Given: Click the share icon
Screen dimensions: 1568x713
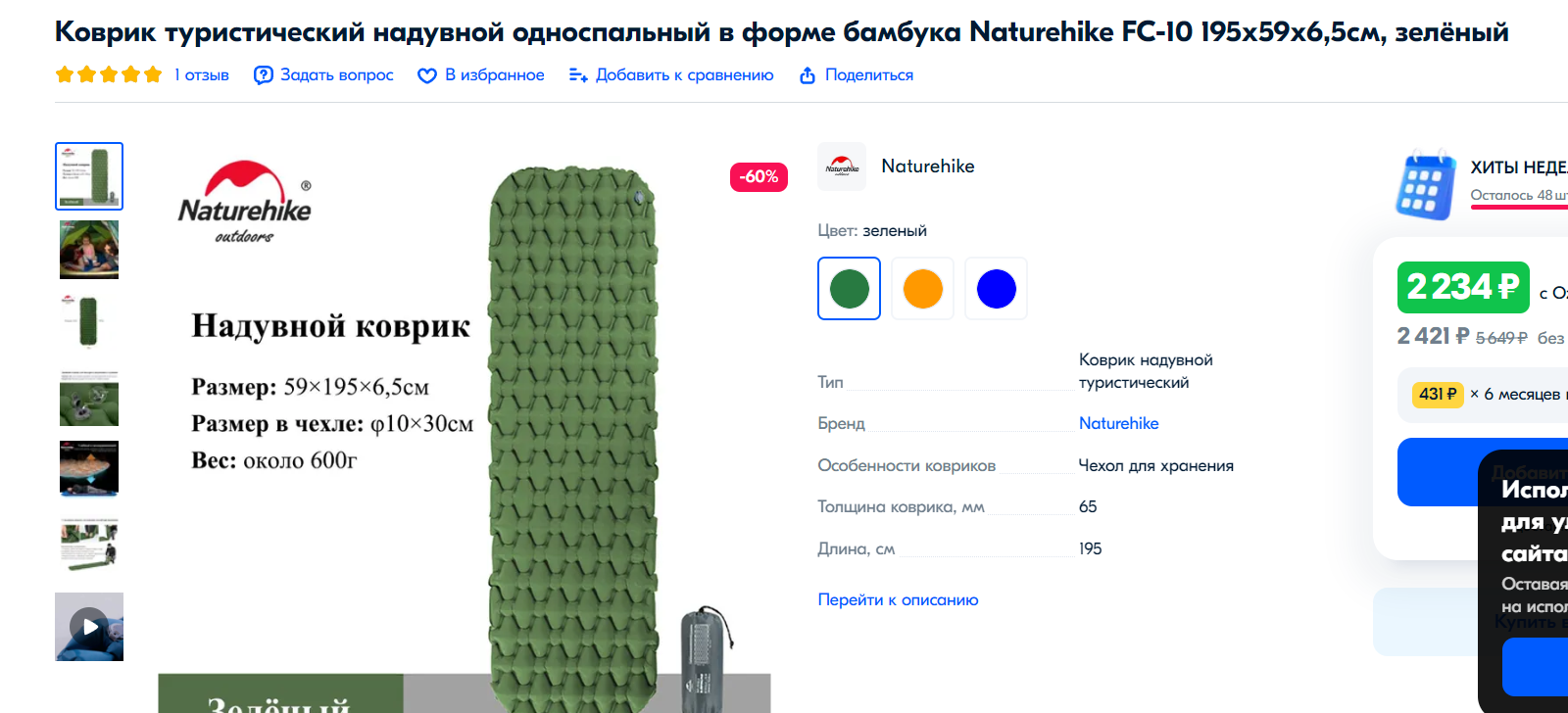Looking at the screenshot, I should point(808,75).
